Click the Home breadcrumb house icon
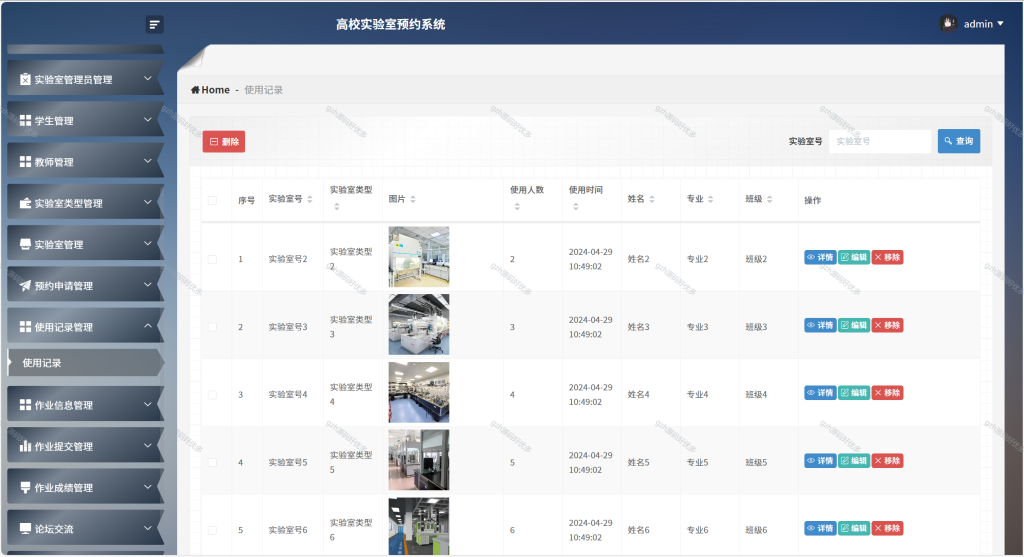 pos(195,90)
